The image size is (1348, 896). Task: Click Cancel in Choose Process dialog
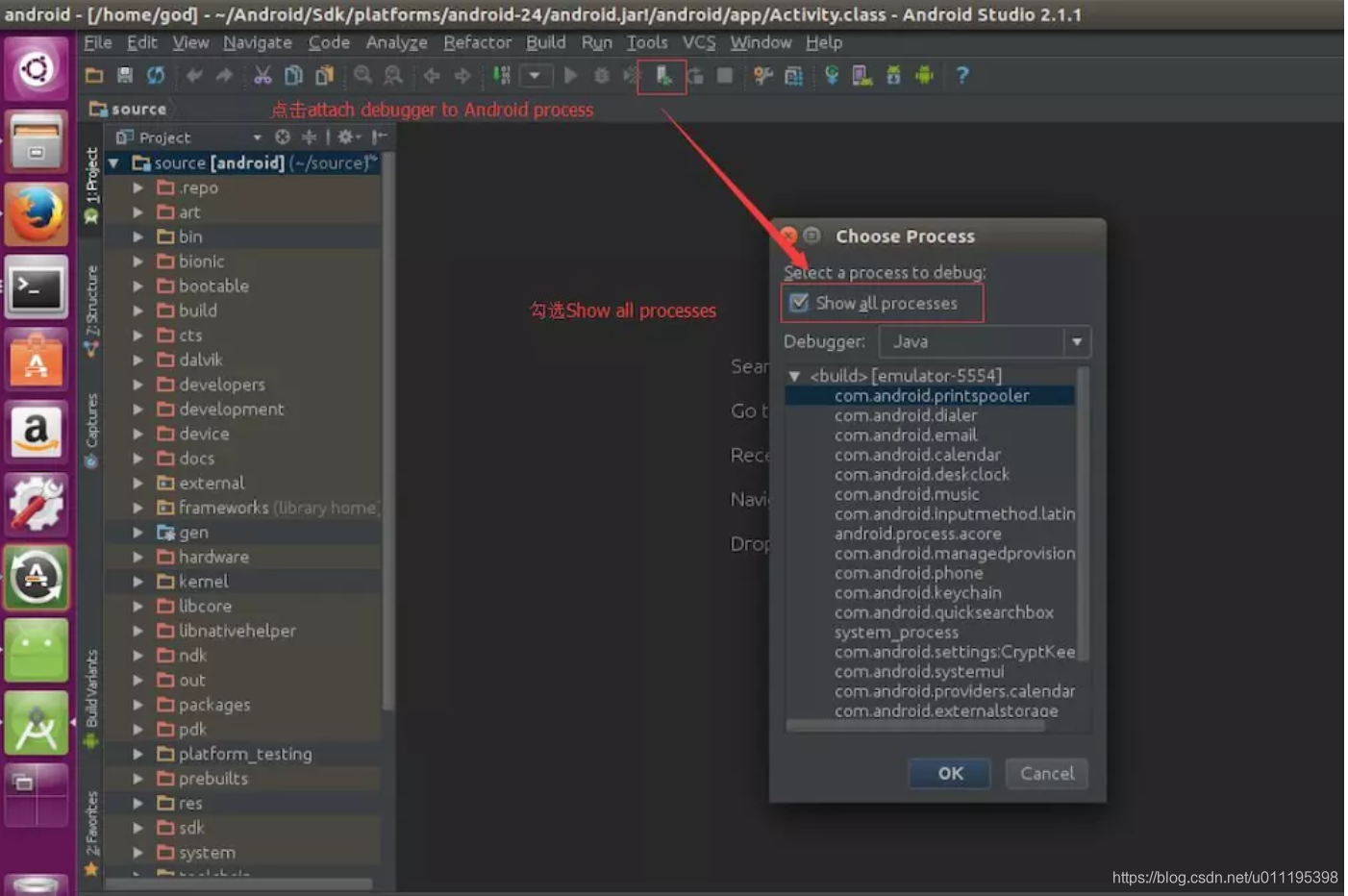coord(1047,773)
